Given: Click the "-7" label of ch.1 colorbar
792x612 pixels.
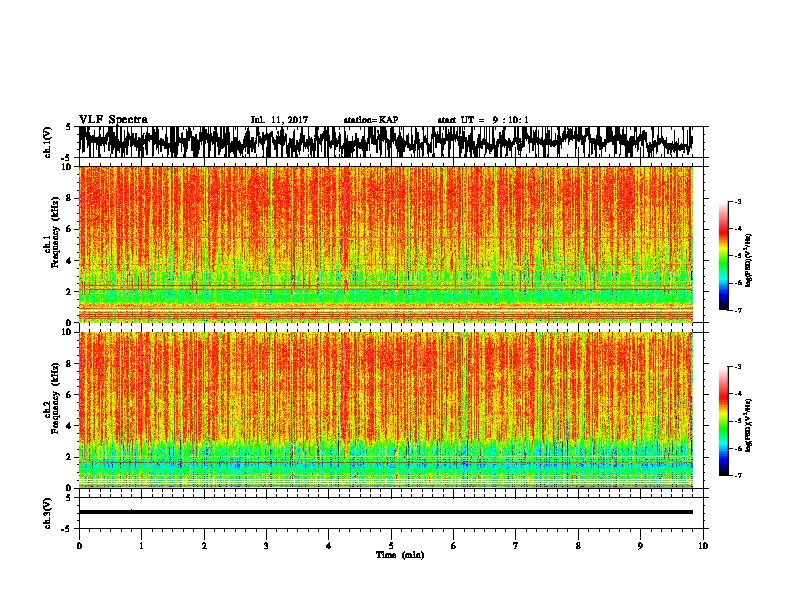Looking at the screenshot, I should pos(737,310).
